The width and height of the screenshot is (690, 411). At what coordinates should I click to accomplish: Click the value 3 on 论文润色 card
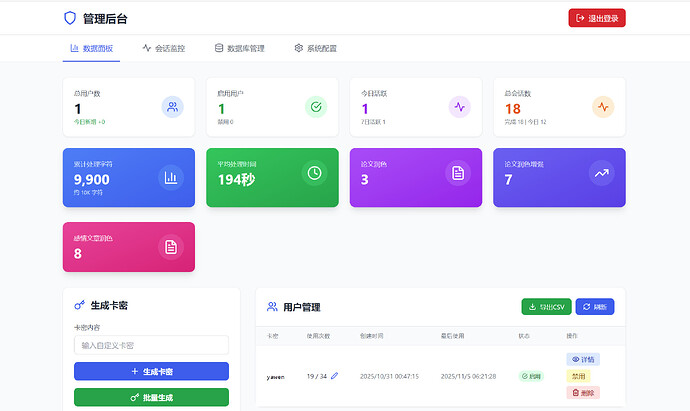(365, 180)
